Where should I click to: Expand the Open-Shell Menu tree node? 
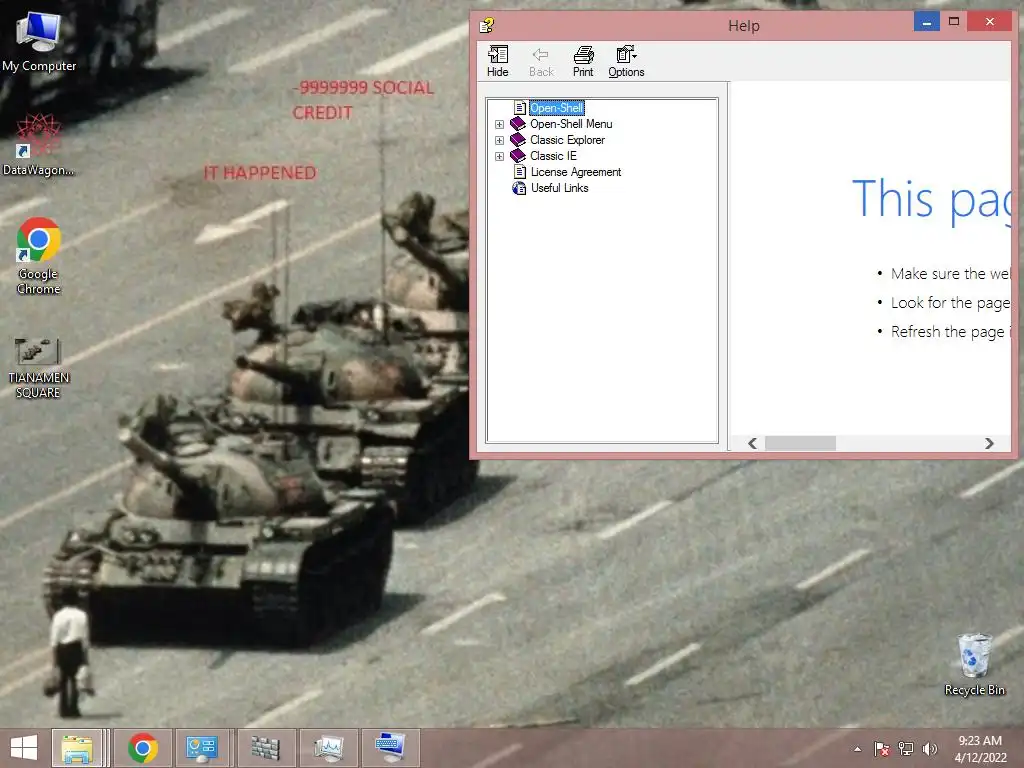pyautogui.click(x=500, y=124)
